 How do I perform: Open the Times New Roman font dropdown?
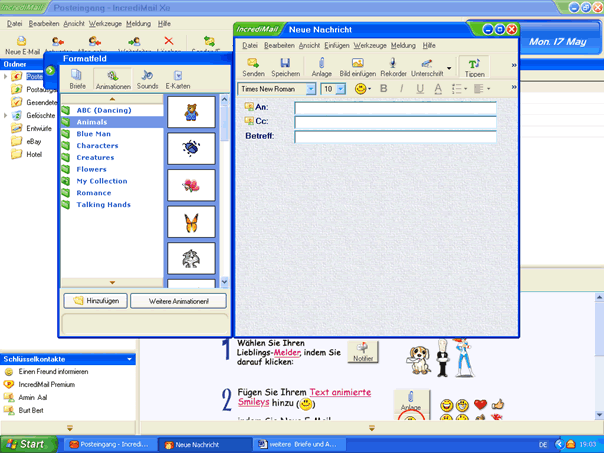(x=311, y=89)
